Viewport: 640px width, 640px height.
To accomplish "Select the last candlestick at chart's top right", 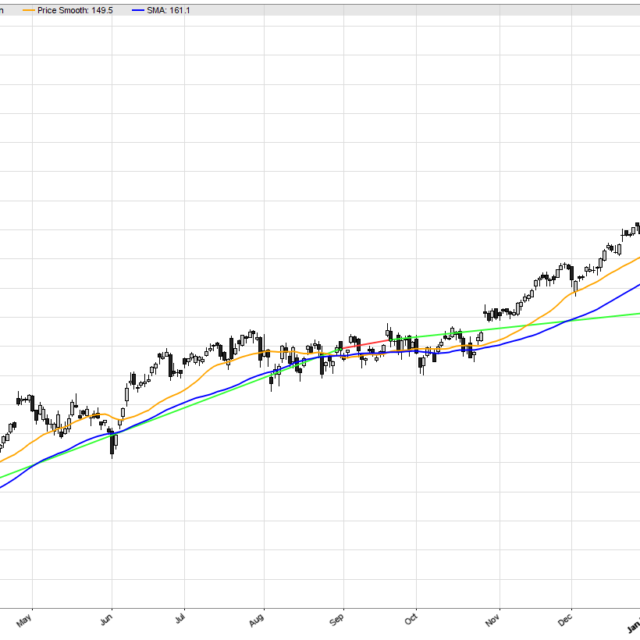I will 637,227.
